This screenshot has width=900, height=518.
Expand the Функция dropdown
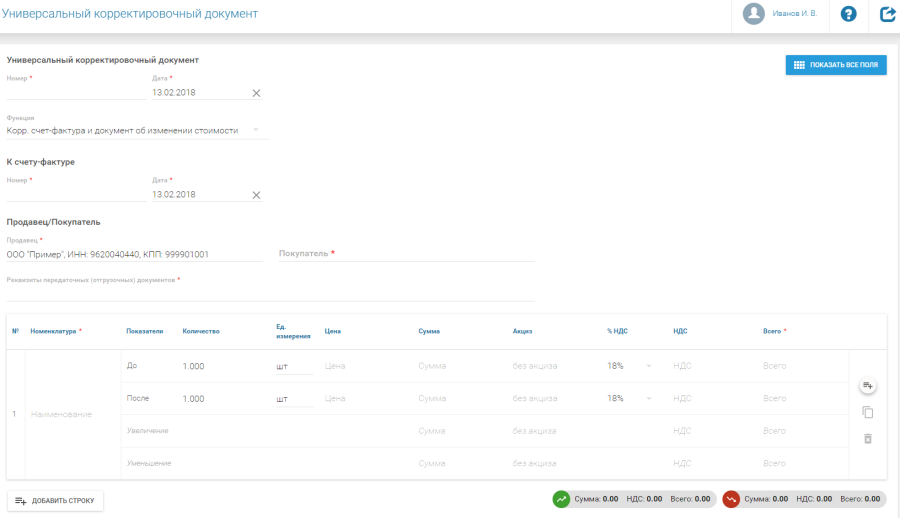click(255, 130)
